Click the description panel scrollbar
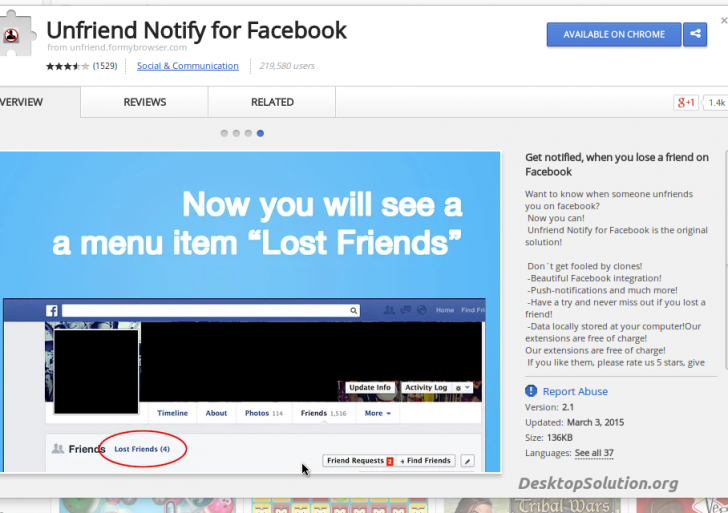Screen dimensions: 728x513 [x=726, y=260]
